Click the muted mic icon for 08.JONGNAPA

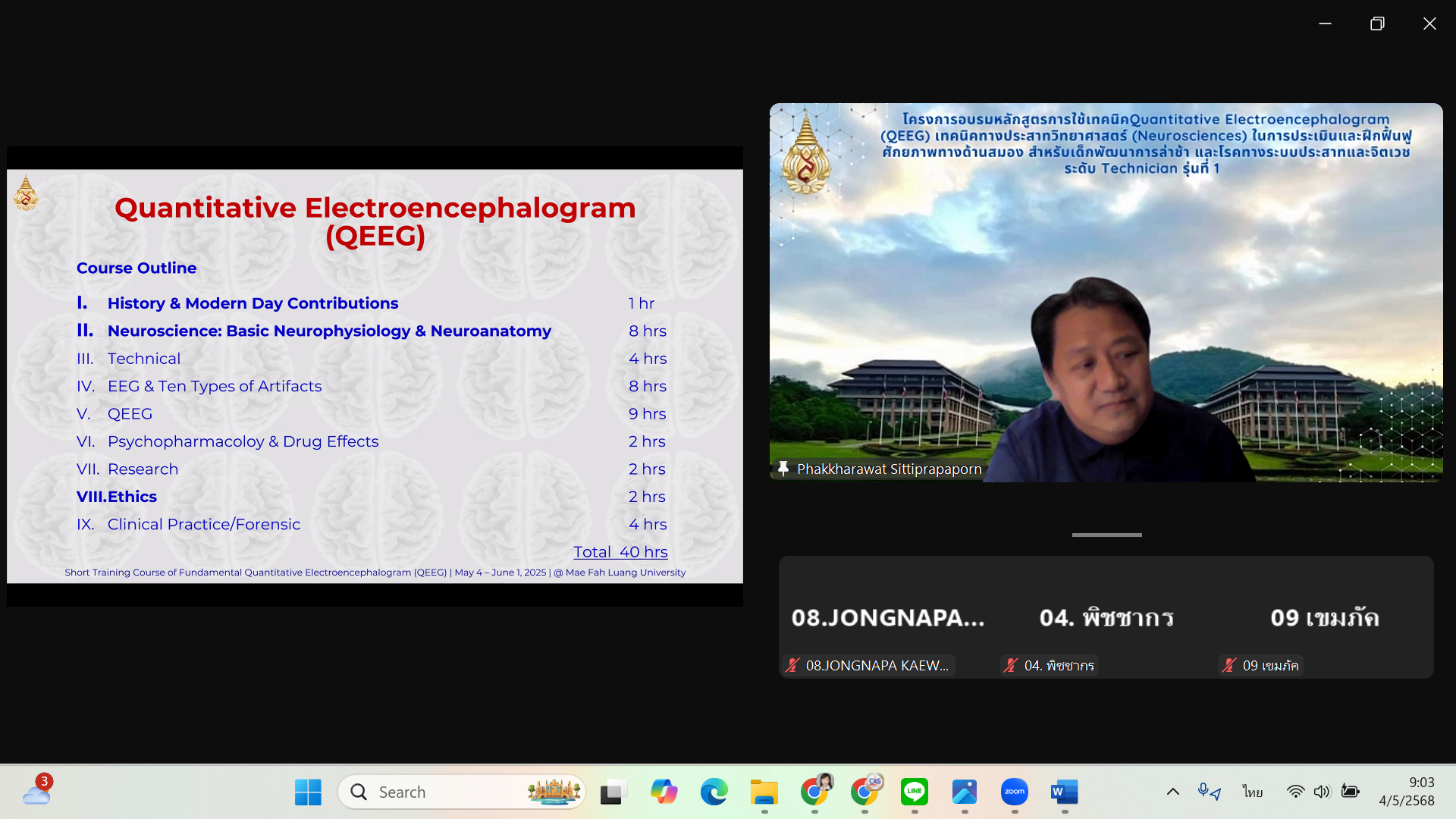(792, 666)
